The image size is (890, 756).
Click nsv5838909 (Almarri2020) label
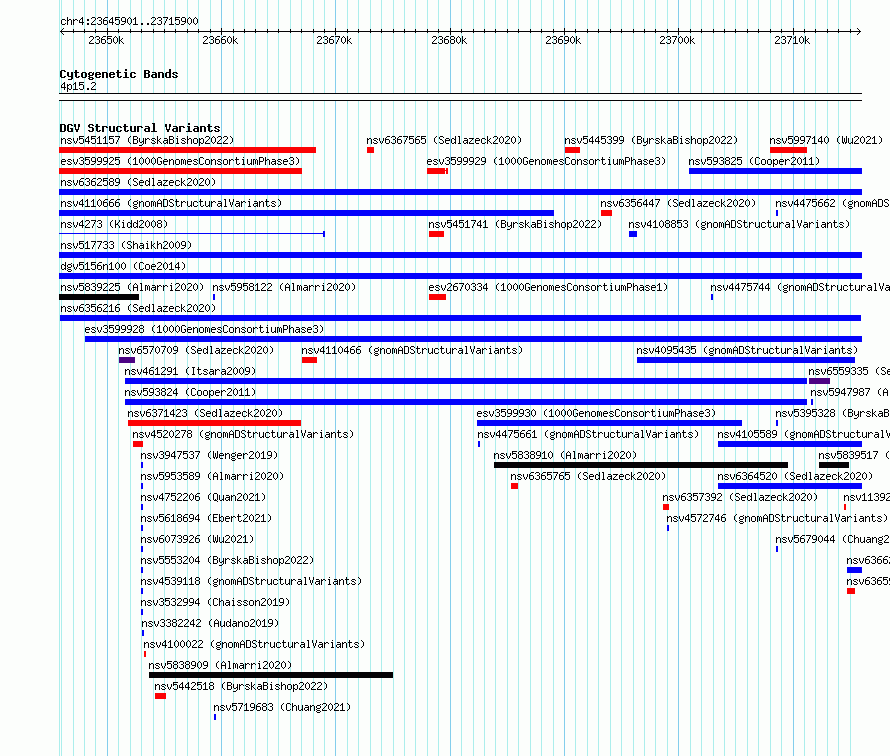(x=220, y=665)
